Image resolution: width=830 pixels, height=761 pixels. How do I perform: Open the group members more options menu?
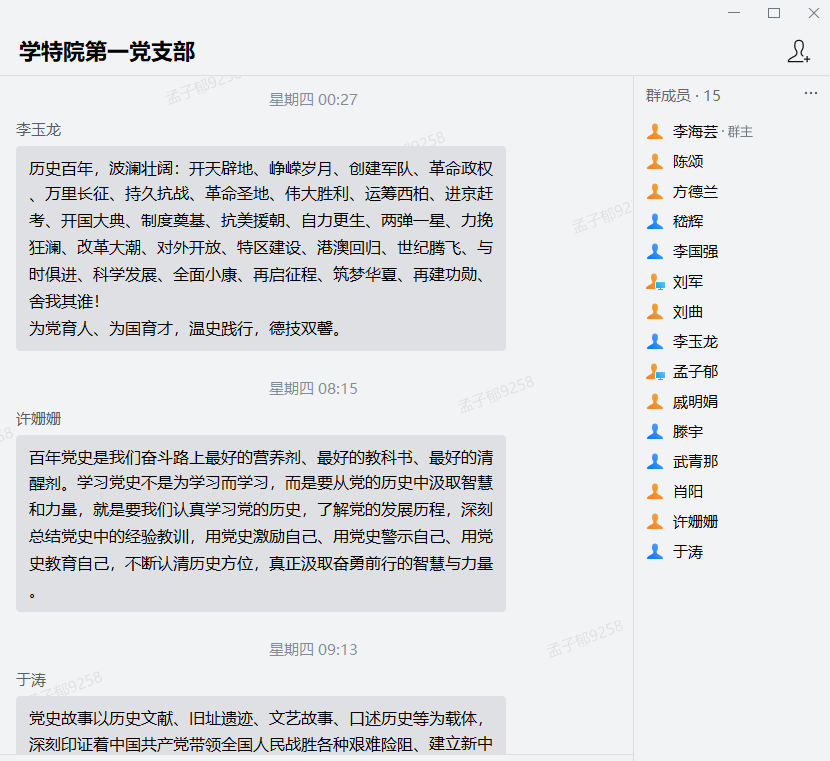[x=811, y=94]
